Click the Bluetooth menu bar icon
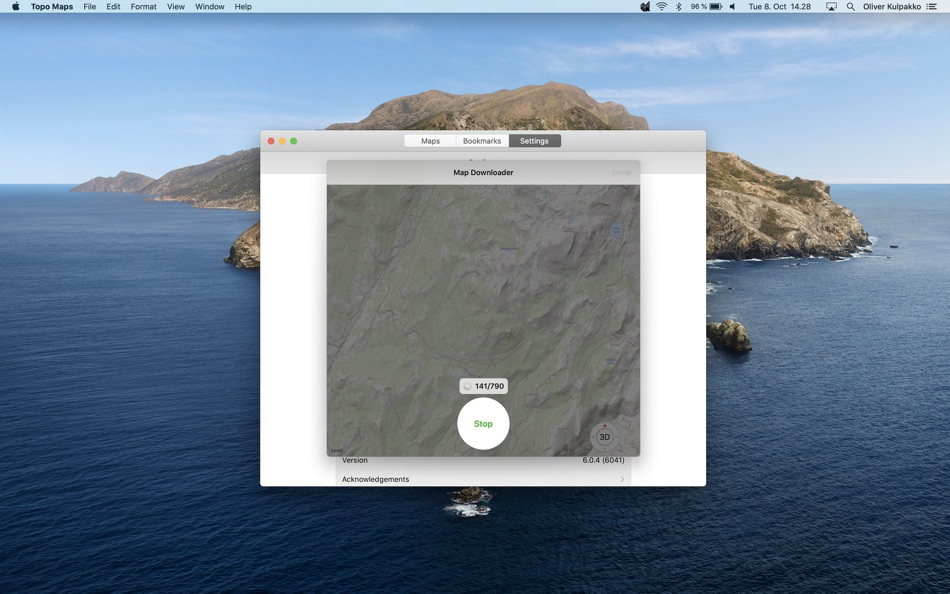Image resolution: width=950 pixels, height=594 pixels. point(679,7)
